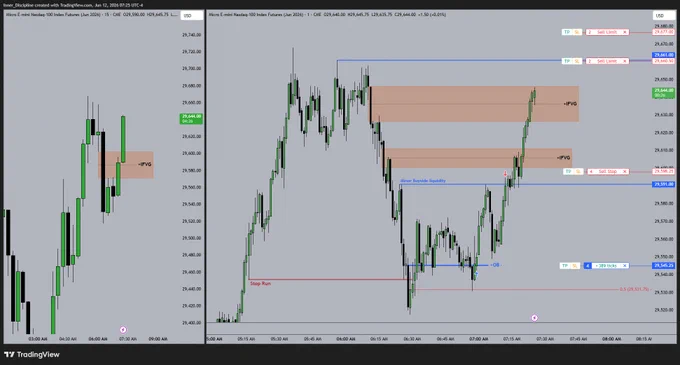Open USD currency dropdown on the 1-minute chart

664,16
